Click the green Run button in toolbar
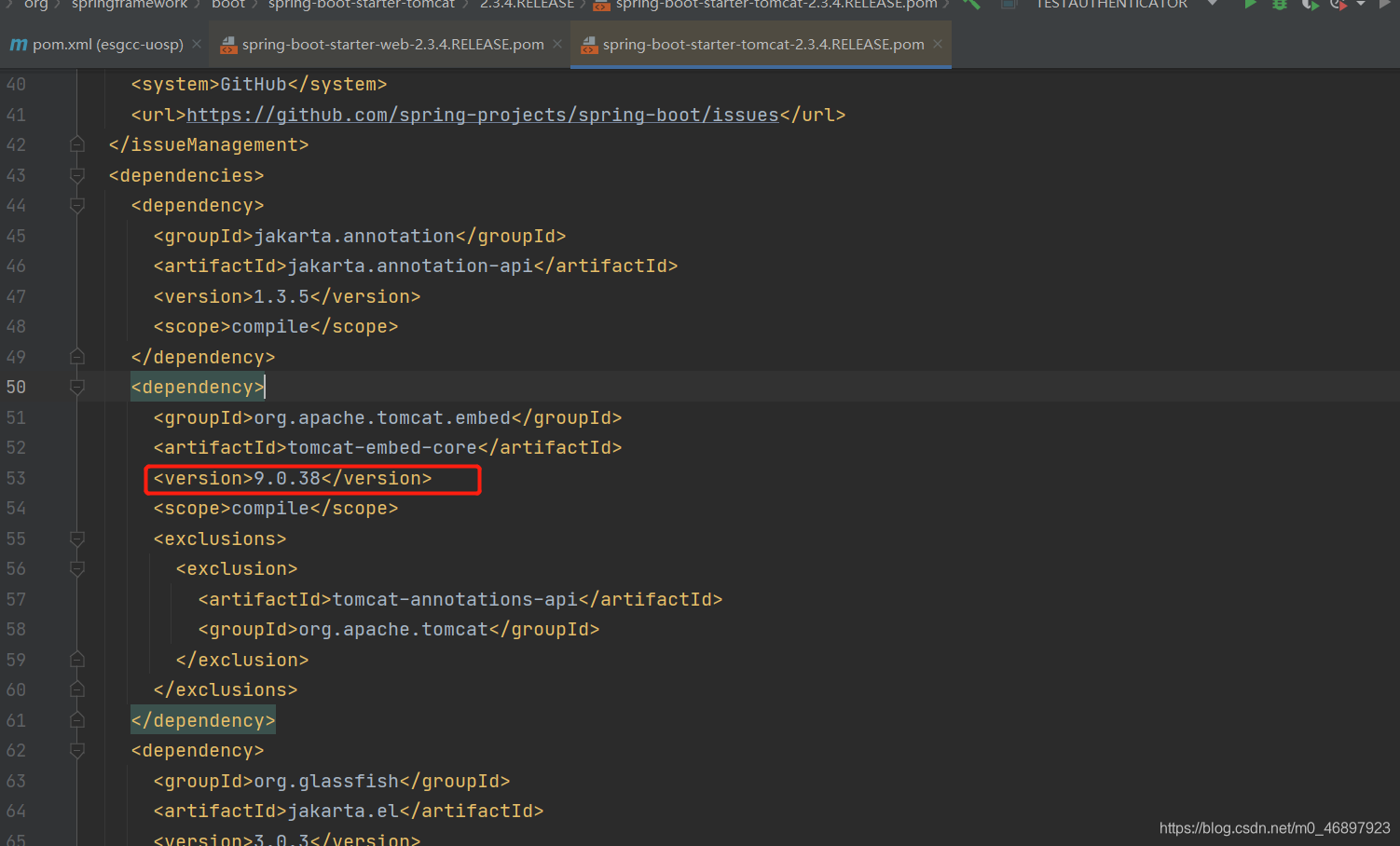The image size is (1400, 846). pyautogui.click(x=1250, y=5)
